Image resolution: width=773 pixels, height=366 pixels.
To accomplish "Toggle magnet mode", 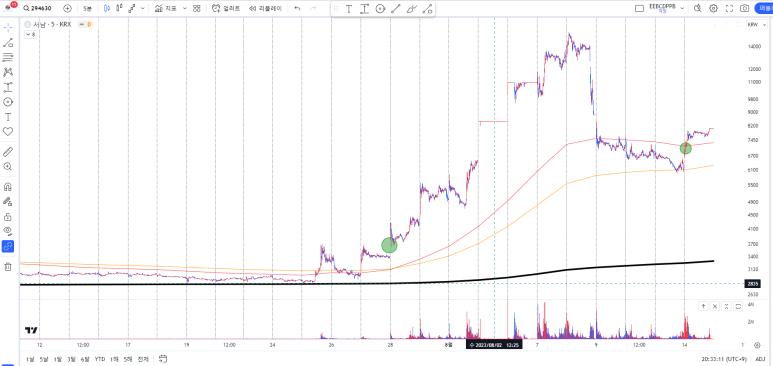I will click(8, 187).
